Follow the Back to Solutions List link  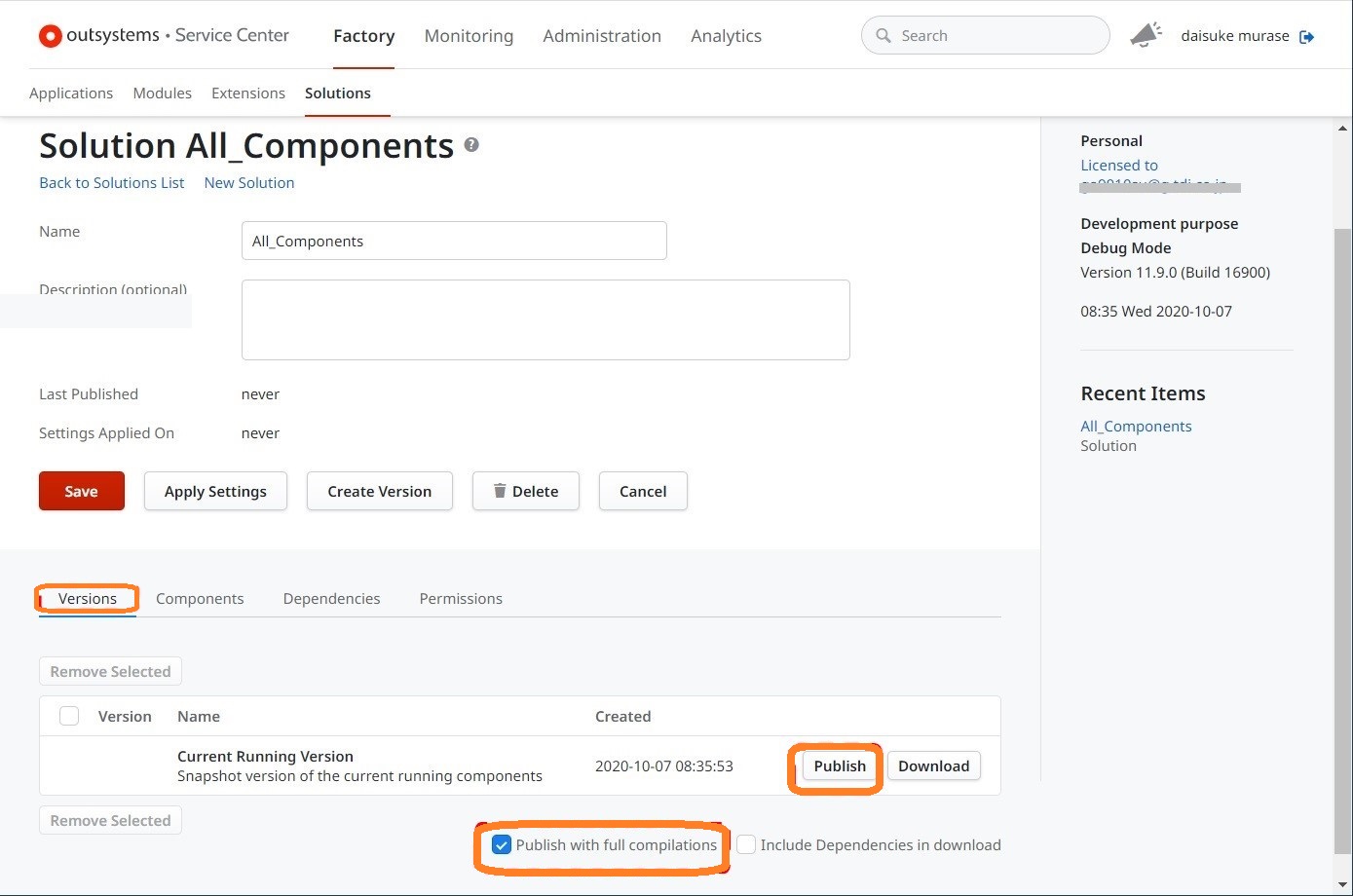point(111,183)
